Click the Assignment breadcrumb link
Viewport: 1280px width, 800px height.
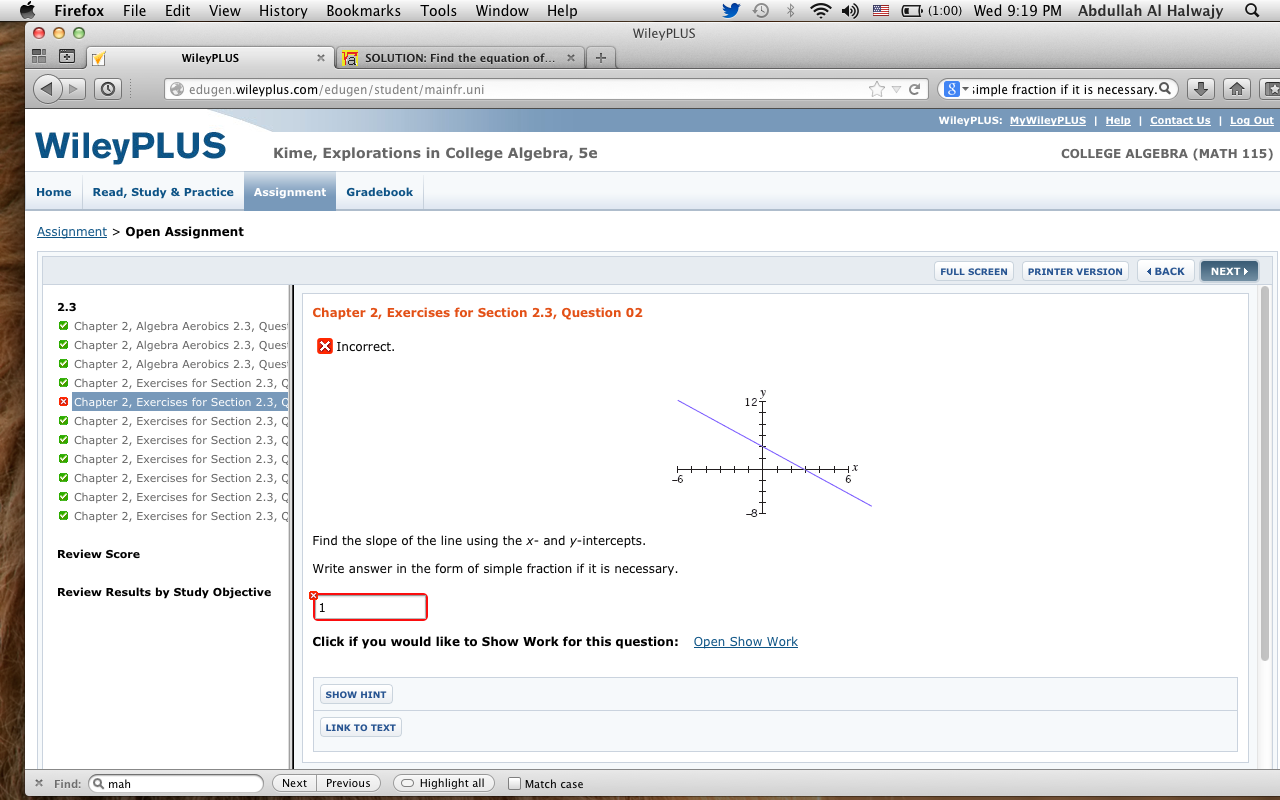[72, 232]
